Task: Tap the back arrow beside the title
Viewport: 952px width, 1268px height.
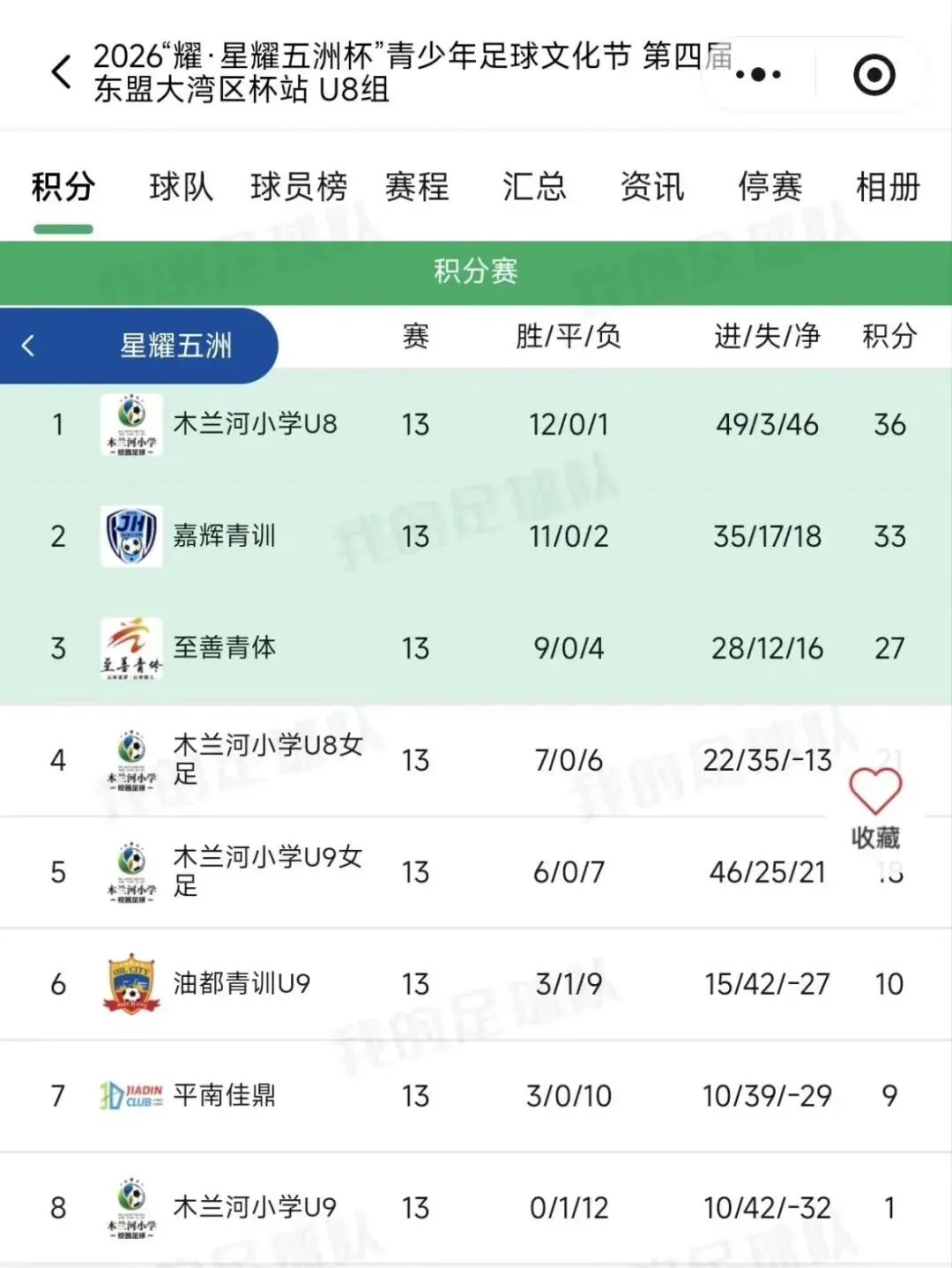Action: point(61,72)
